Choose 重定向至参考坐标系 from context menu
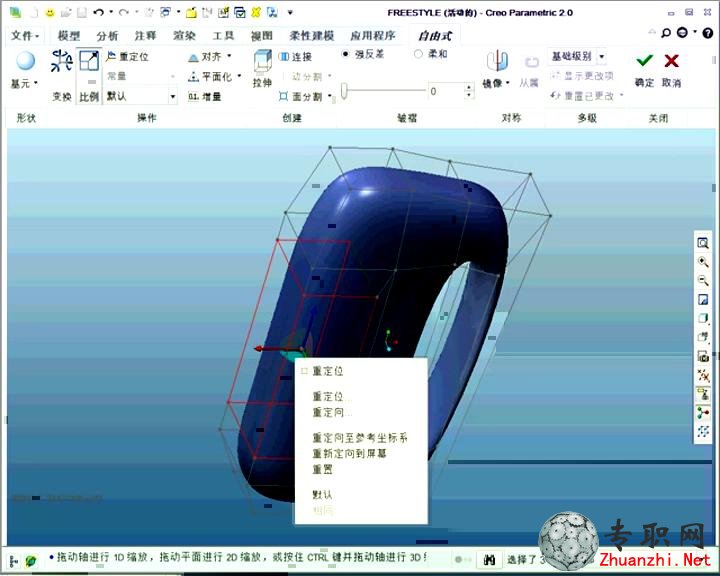The width and height of the screenshot is (720, 576). pyautogui.click(x=360, y=438)
